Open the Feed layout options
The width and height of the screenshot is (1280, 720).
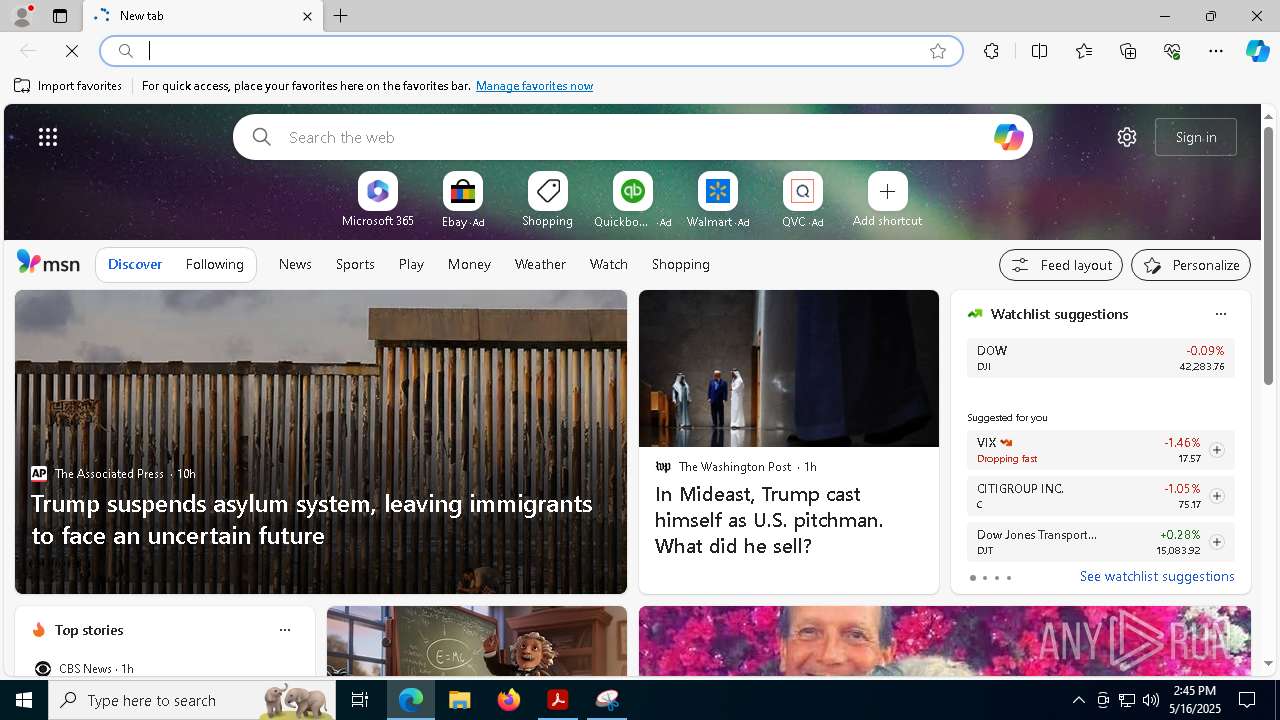click(1061, 265)
